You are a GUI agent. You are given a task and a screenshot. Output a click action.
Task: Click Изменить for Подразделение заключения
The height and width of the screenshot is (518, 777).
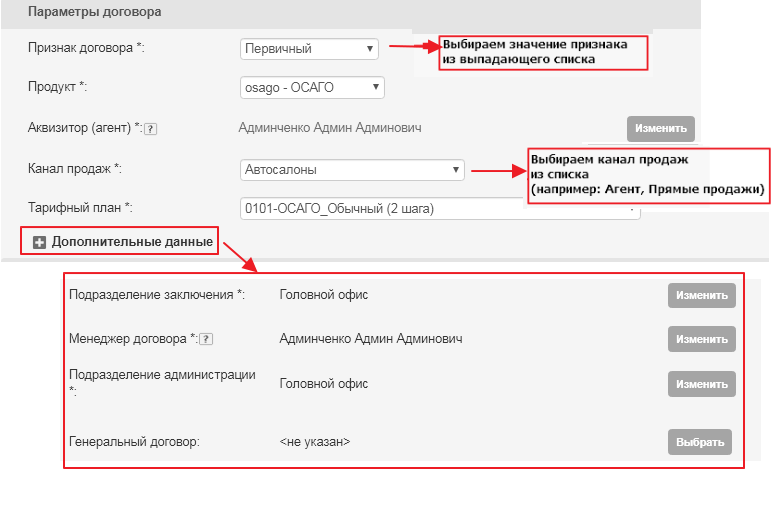(x=702, y=295)
